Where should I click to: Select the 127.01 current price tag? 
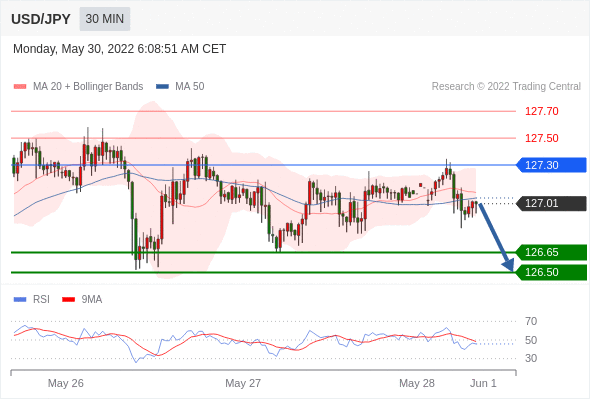click(x=551, y=204)
